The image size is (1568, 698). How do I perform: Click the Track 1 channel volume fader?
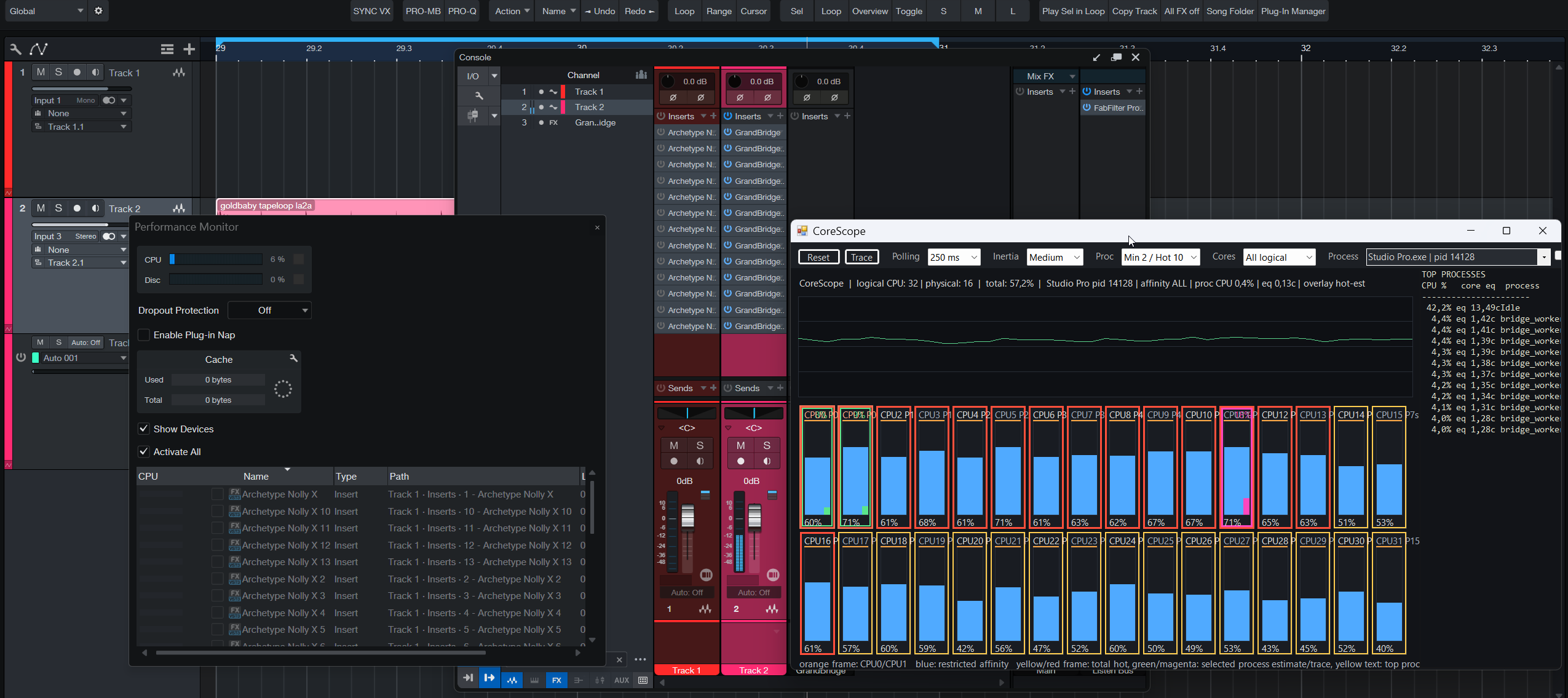[687, 517]
